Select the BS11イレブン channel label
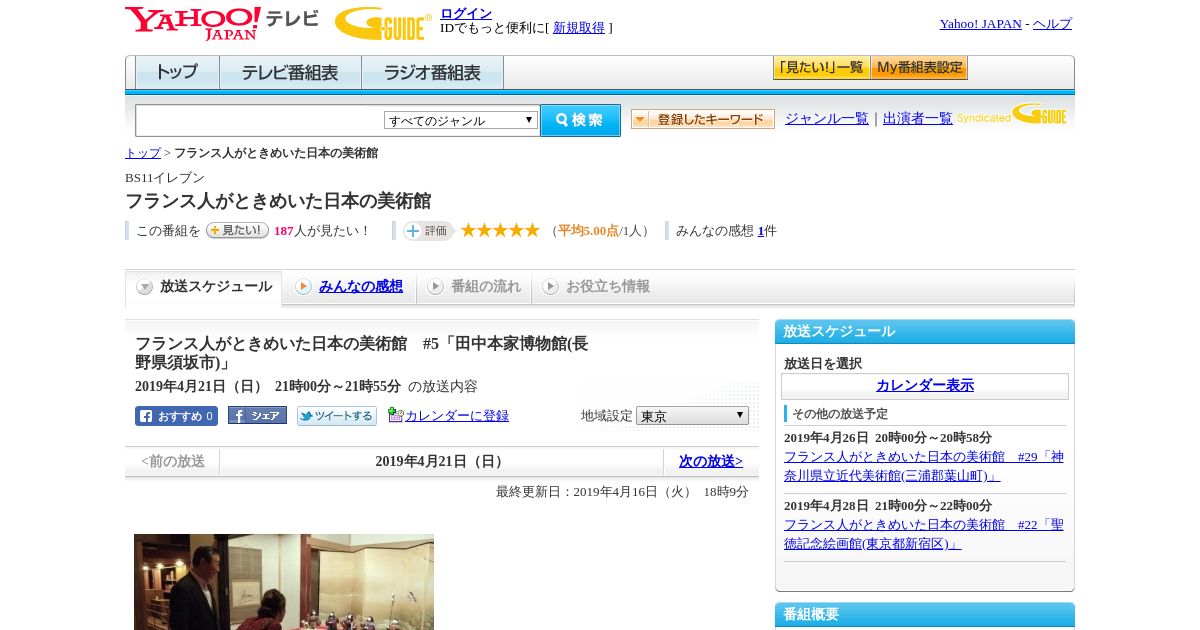This screenshot has height=630, width=1200. tap(165, 178)
